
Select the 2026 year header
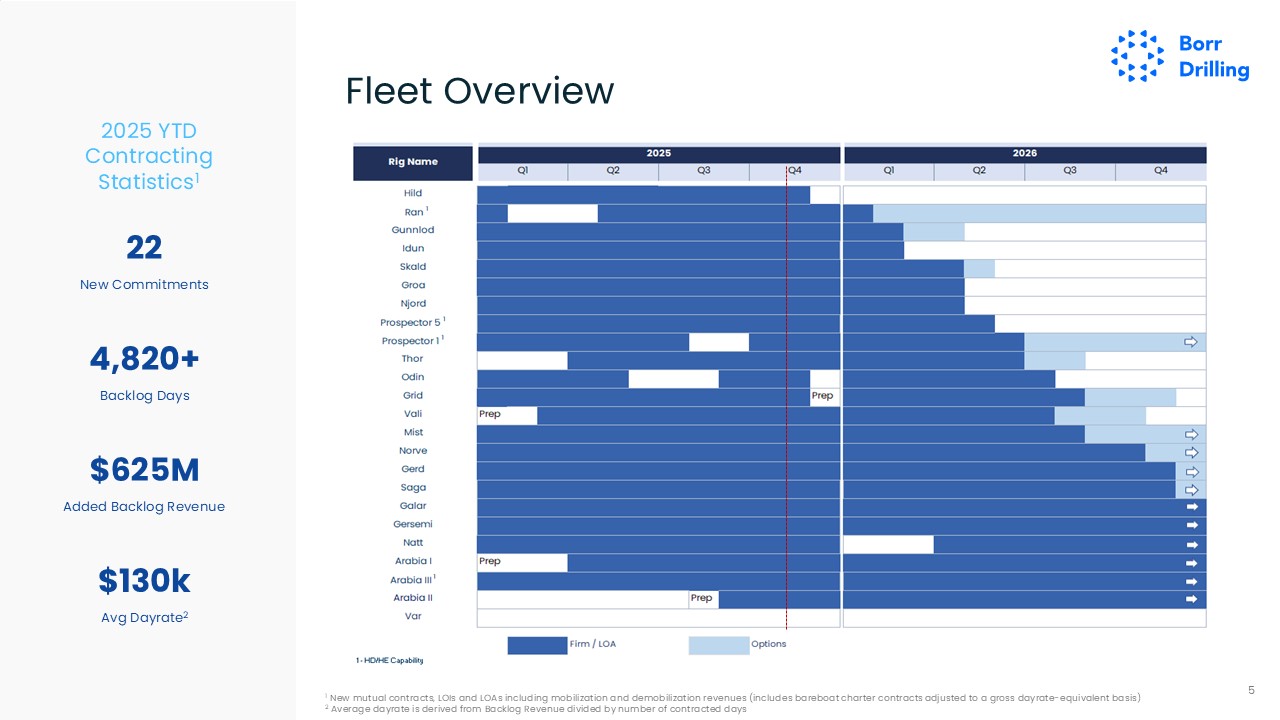[x=1024, y=154]
